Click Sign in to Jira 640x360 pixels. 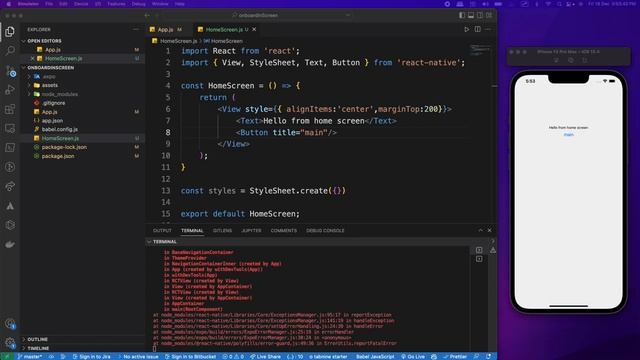91,357
